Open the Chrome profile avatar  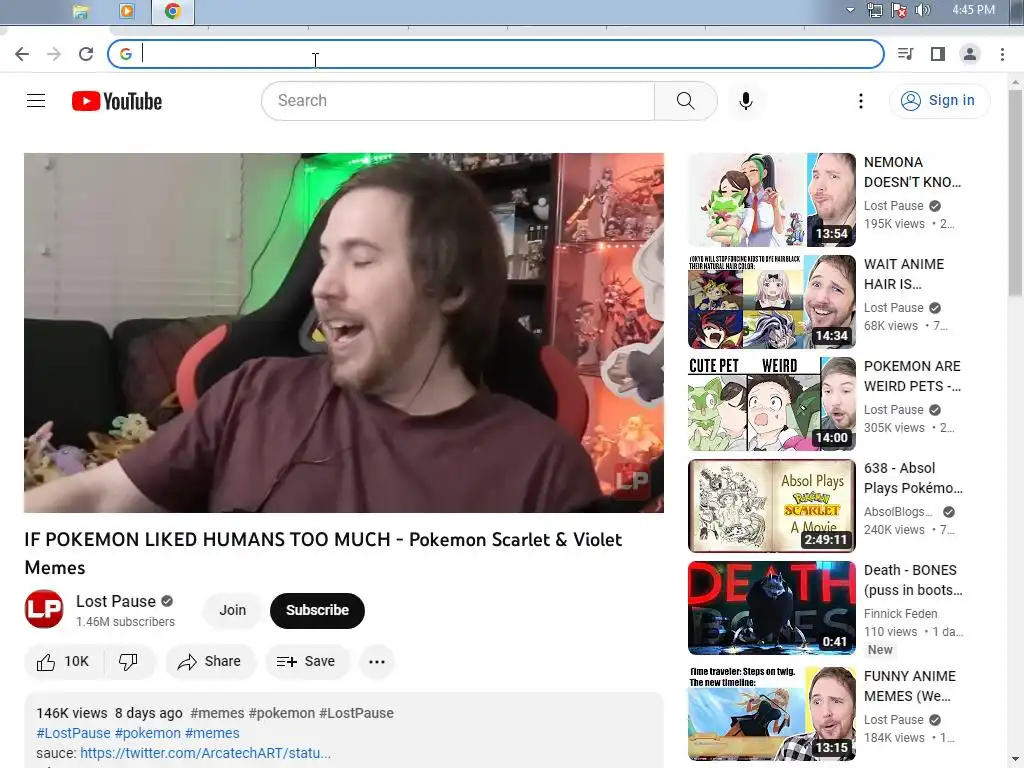pos(970,54)
